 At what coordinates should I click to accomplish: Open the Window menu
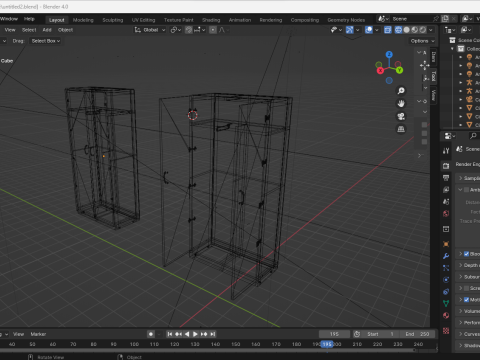[9, 19]
